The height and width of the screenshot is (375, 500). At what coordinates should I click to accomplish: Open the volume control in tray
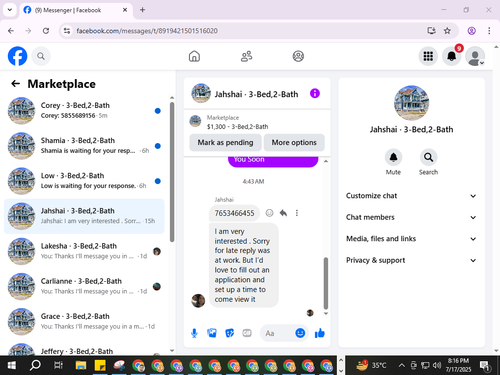tap(437, 366)
